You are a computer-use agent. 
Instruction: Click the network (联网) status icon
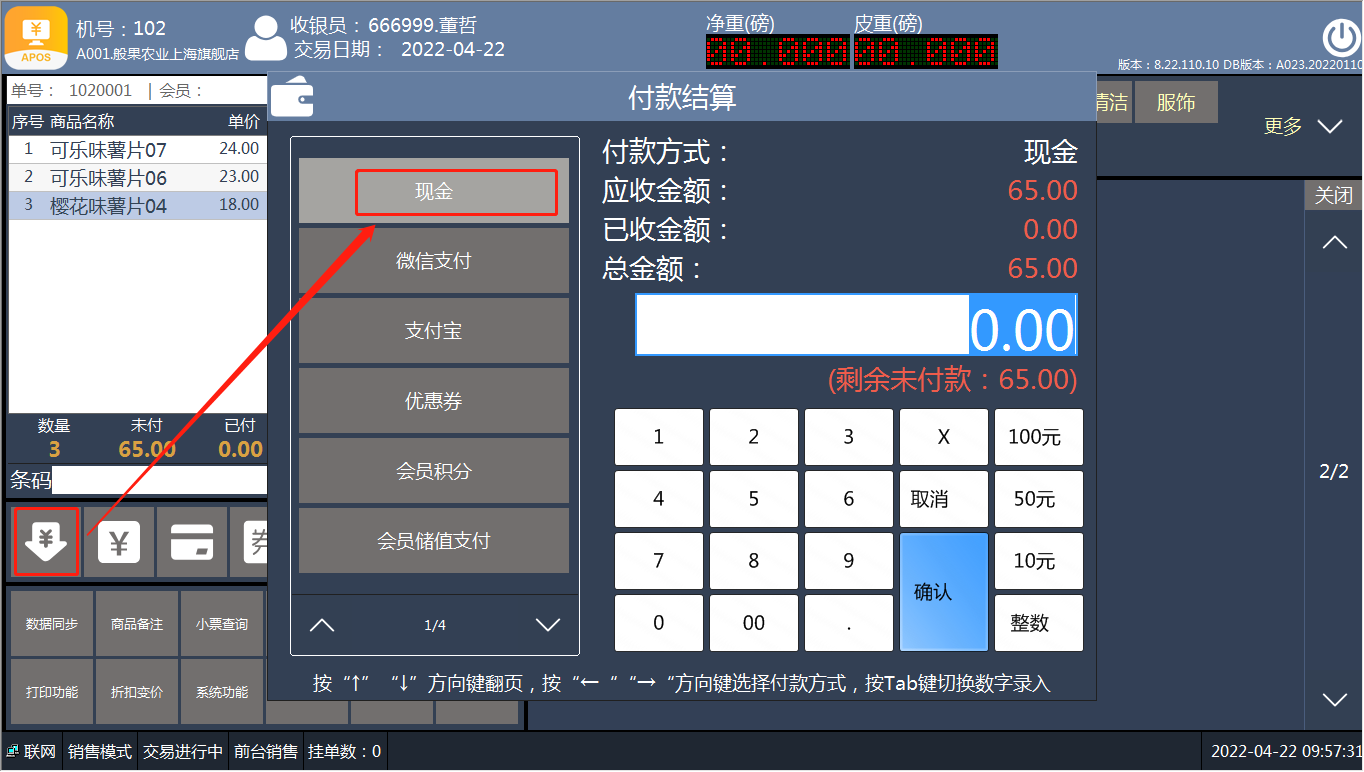pos(13,752)
